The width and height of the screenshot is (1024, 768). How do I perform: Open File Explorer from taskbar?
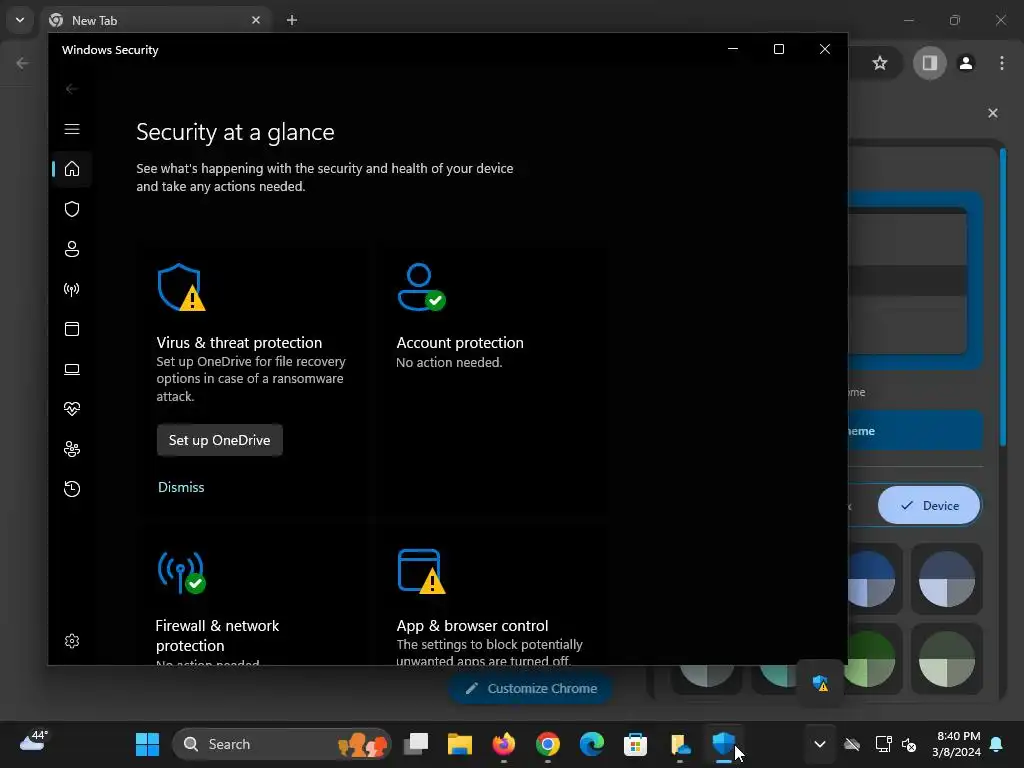click(x=460, y=744)
